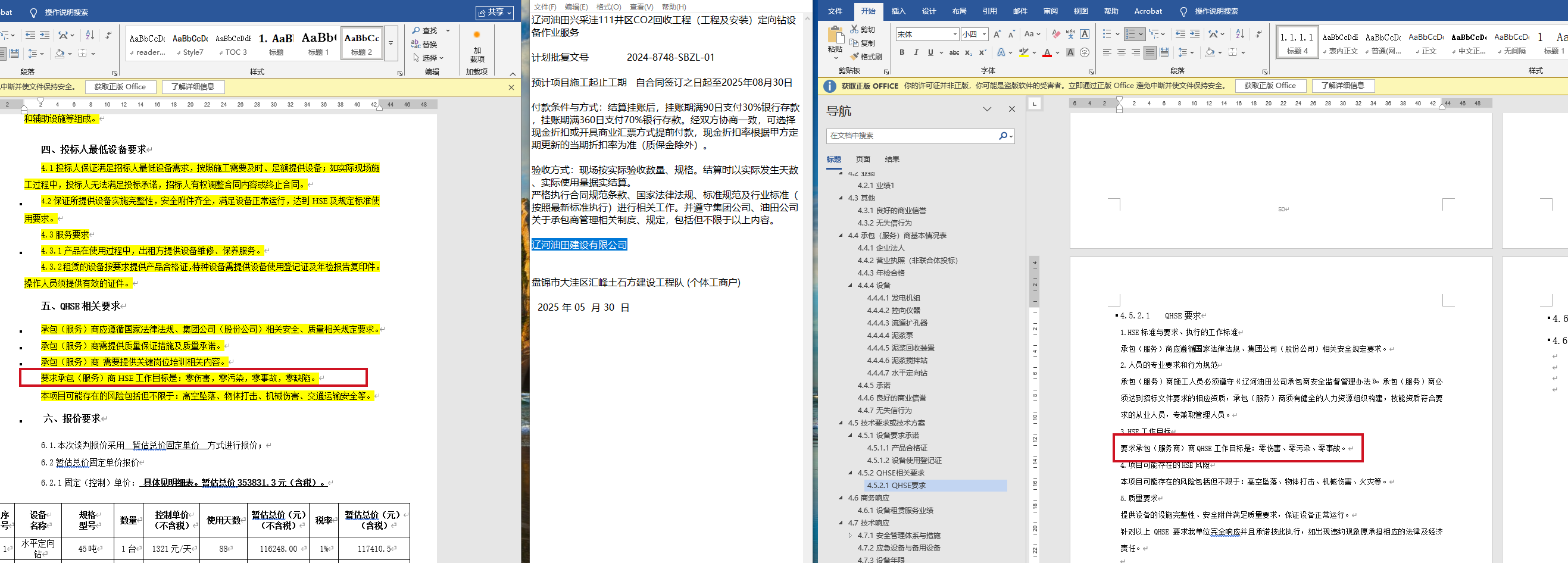Expand the styles gallery in left Word

[x=391, y=43]
